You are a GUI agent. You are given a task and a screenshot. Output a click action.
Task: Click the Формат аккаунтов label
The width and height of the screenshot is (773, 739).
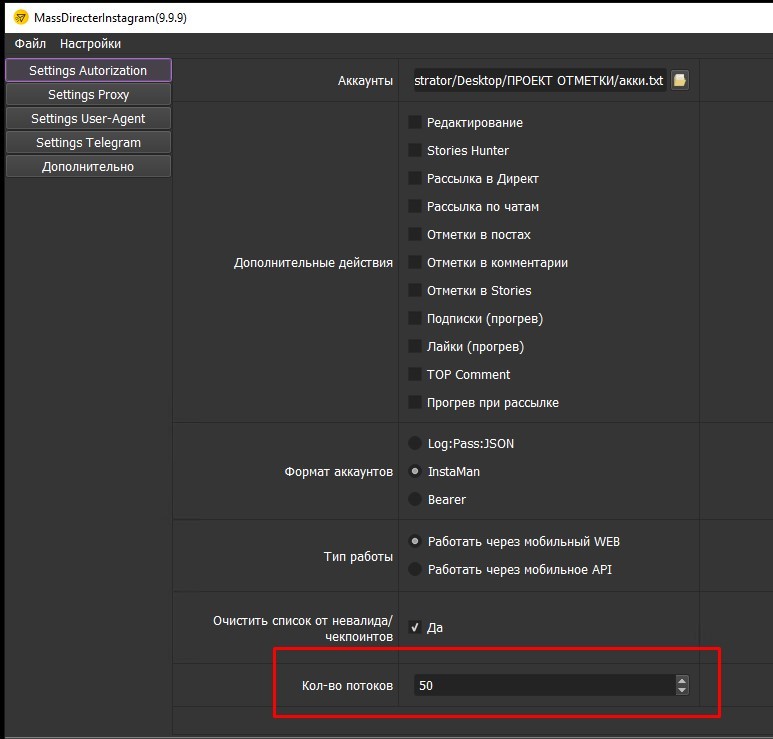click(x=339, y=472)
